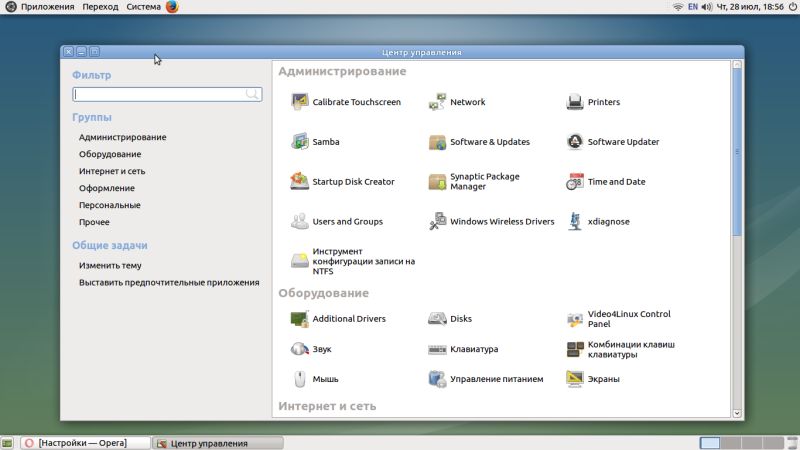Open the Printers icon
This screenshot has width=800, height=450.
click(x=575, y=102)
